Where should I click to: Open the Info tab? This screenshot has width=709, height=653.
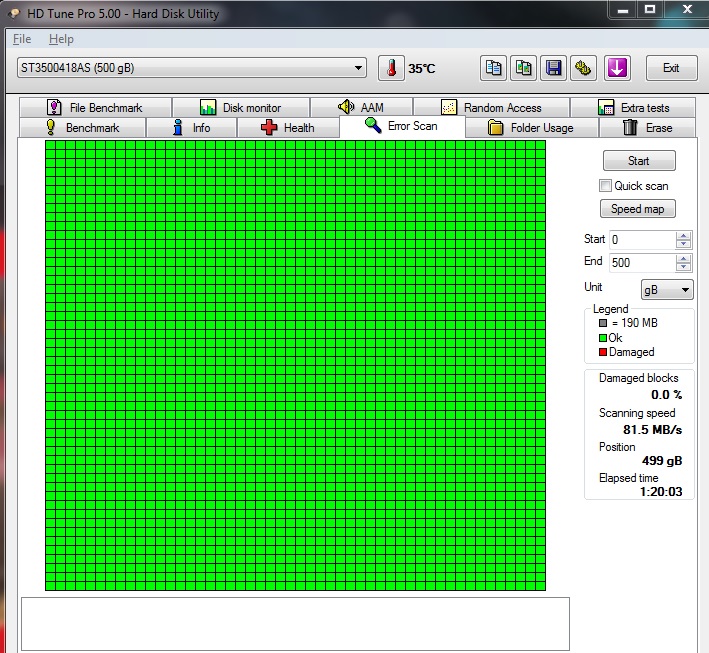tap(192, 128)
